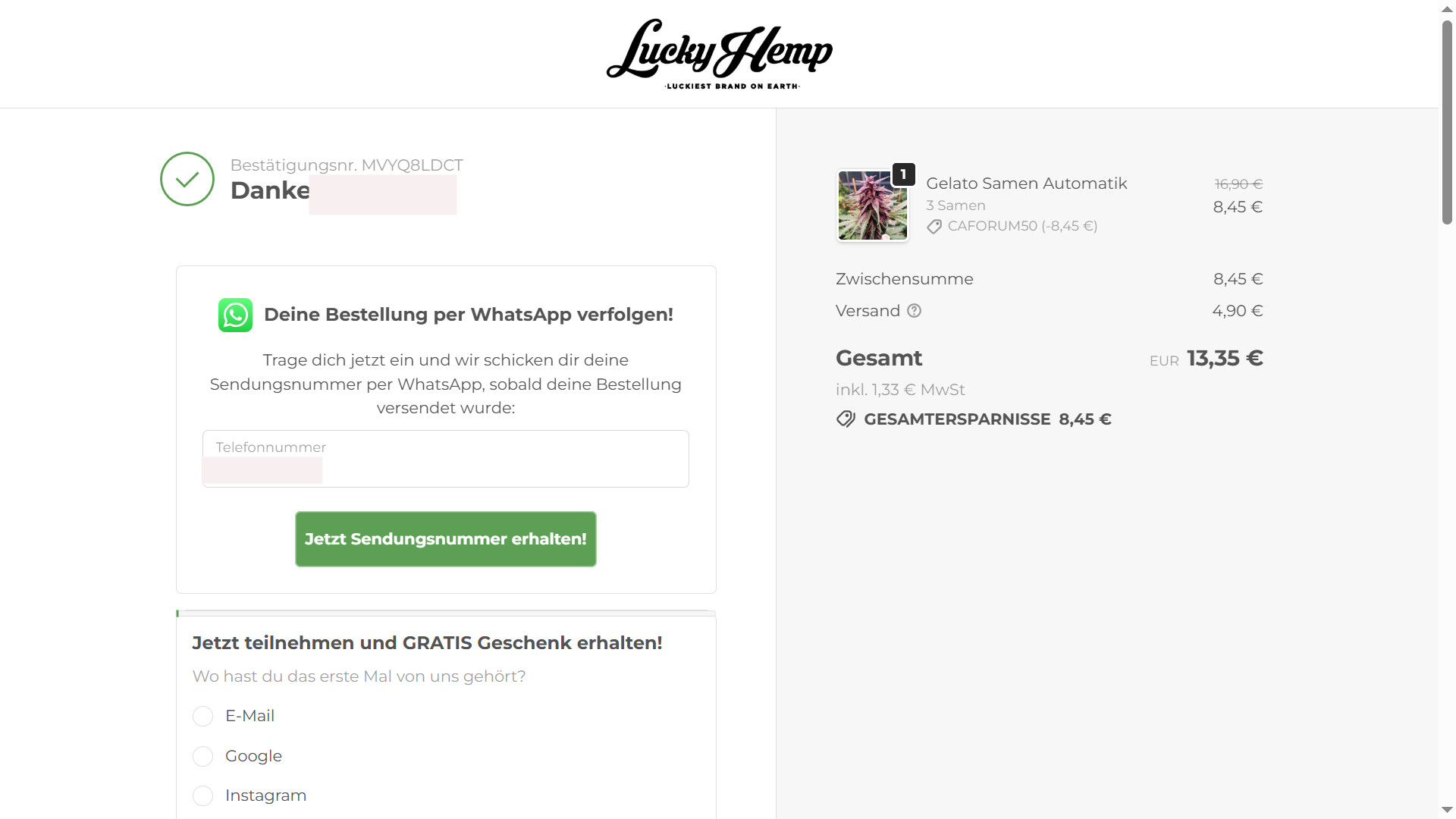This screenshot has width=1456, height=819.
Task: Focus the Telefonnummer input field
Action: 446,459
